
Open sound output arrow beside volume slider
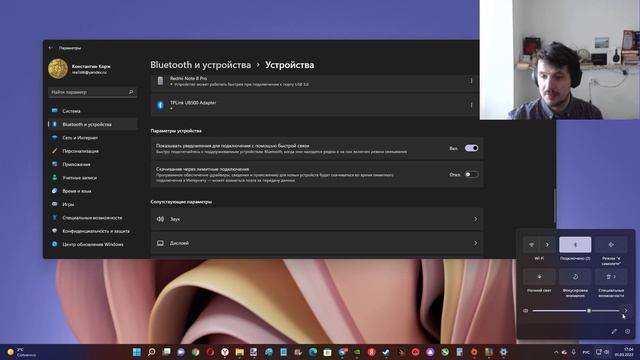626,311
